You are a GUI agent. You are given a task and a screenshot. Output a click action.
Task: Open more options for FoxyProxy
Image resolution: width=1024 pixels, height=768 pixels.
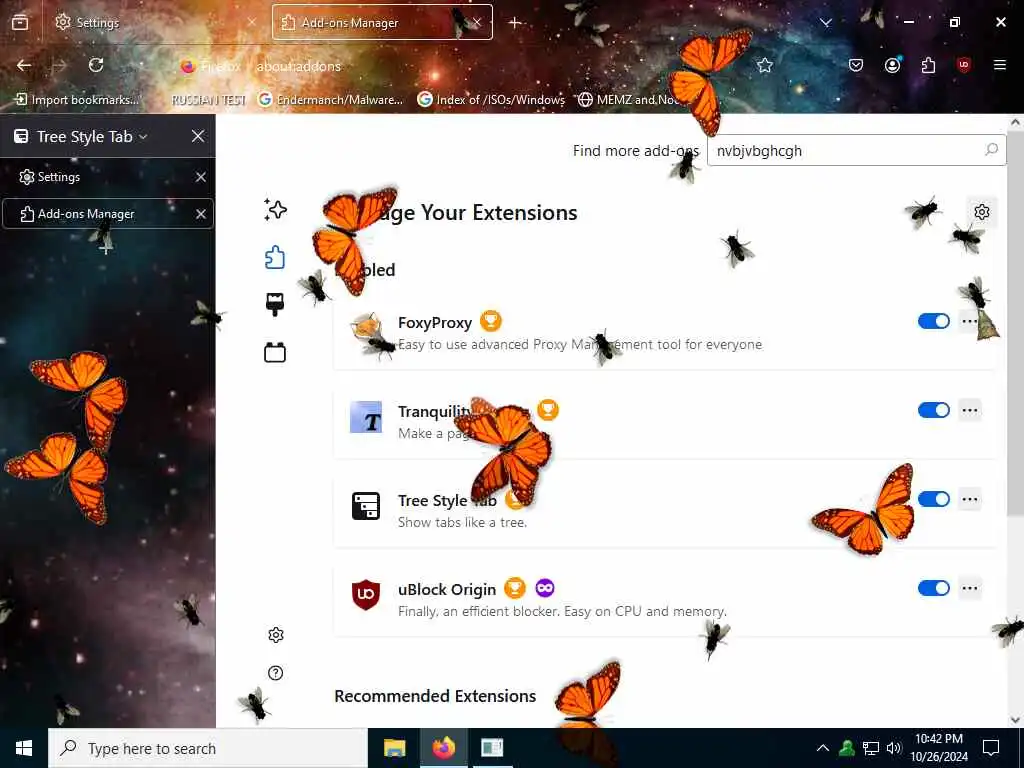[970, 321]
